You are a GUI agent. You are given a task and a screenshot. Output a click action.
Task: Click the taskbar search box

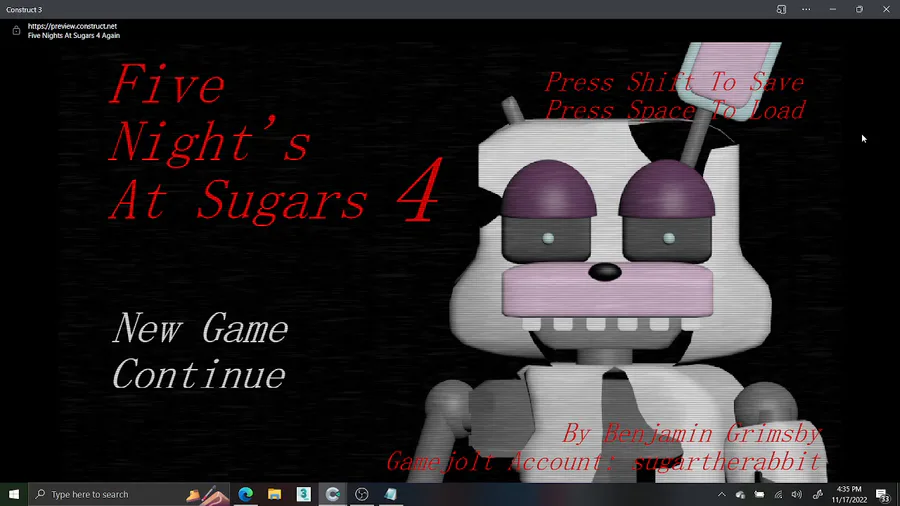pyautogui.click(x=129, y=494)
